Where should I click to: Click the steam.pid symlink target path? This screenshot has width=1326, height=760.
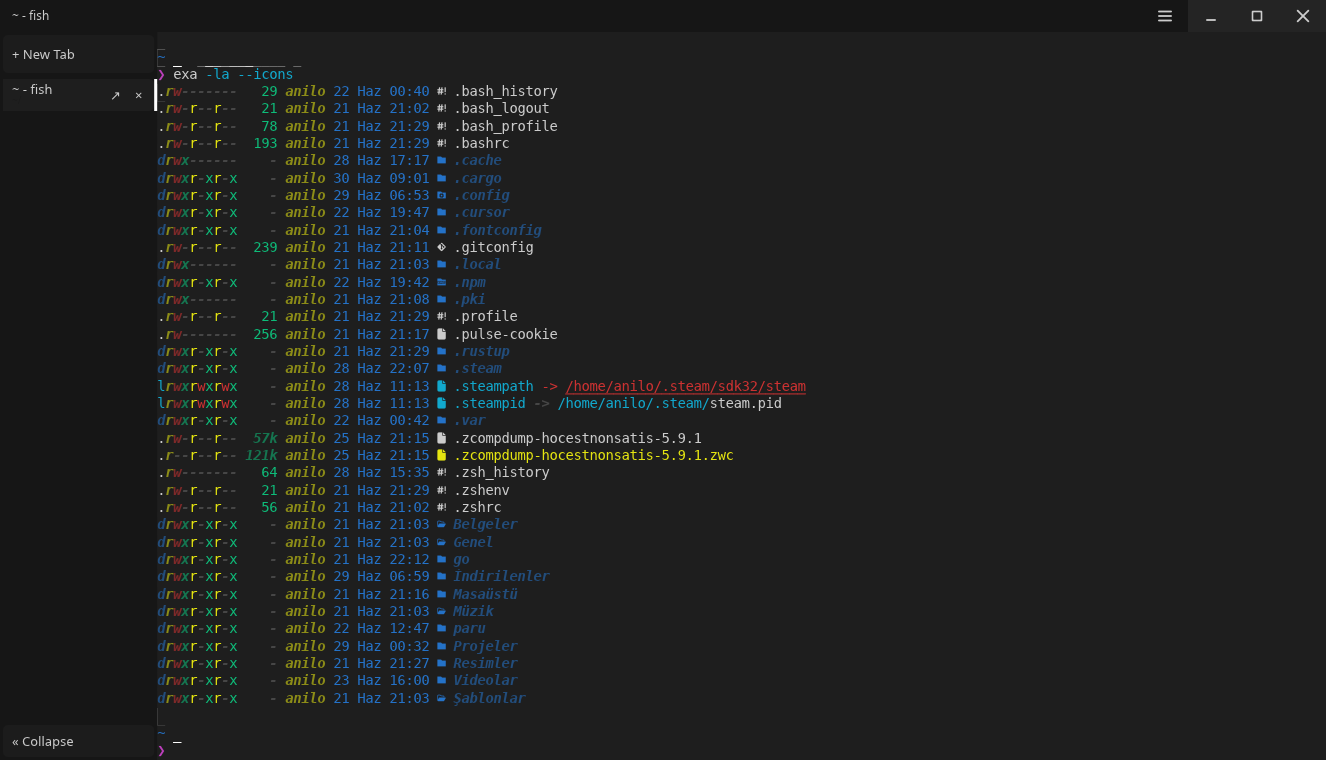tap(669, 403)
